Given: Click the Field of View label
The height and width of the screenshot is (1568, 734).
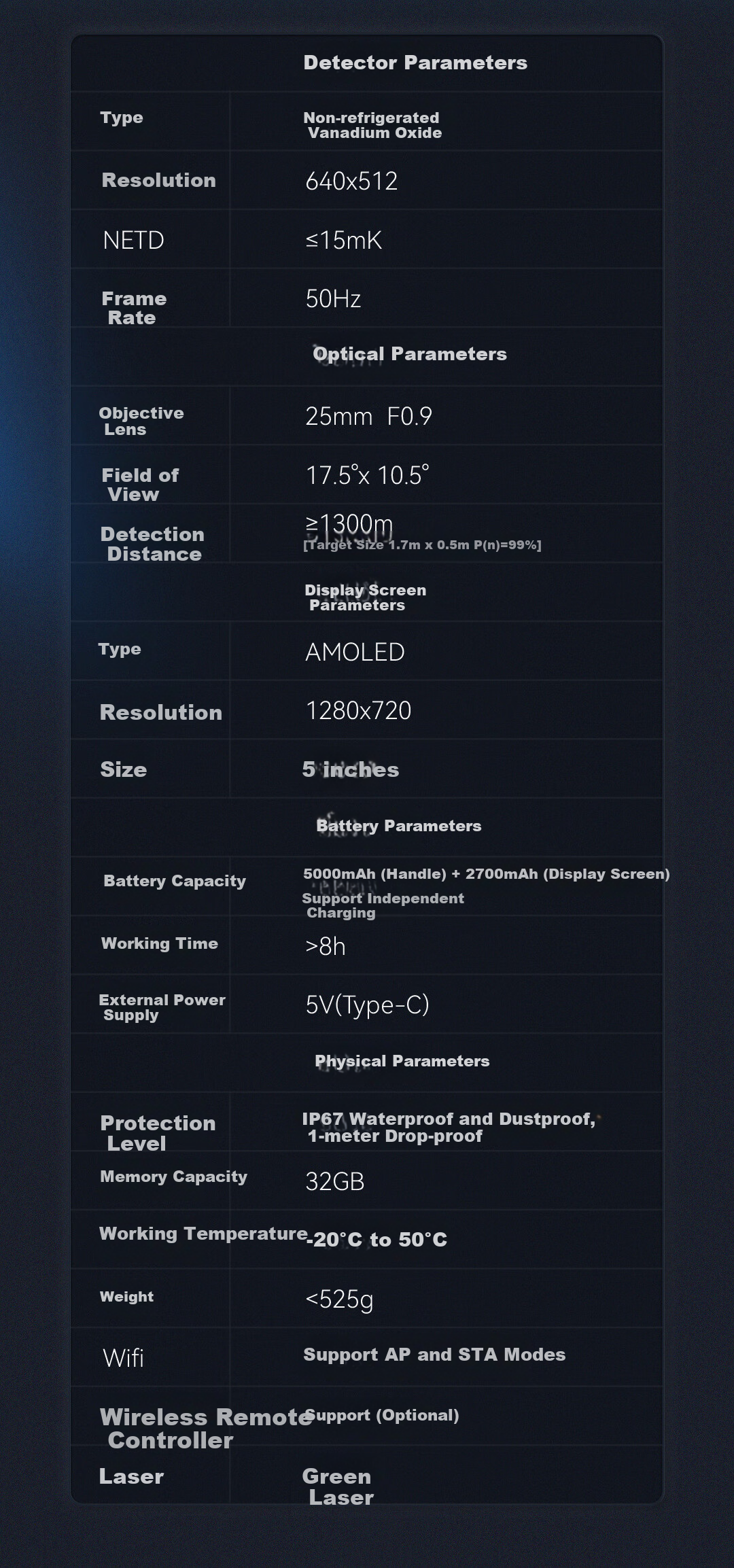Looking at the screenshot, I should [140, 485].
